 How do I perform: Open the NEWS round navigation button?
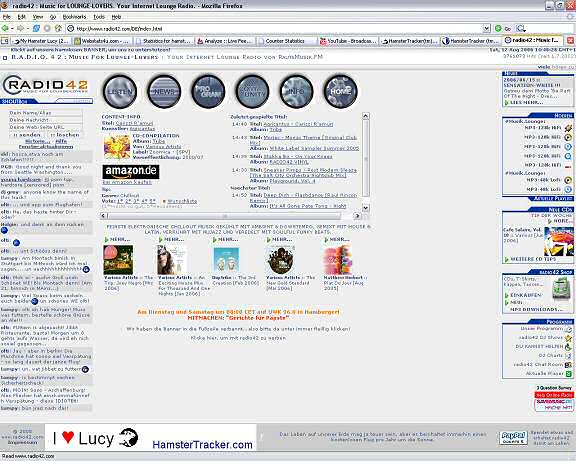point(164,91)
